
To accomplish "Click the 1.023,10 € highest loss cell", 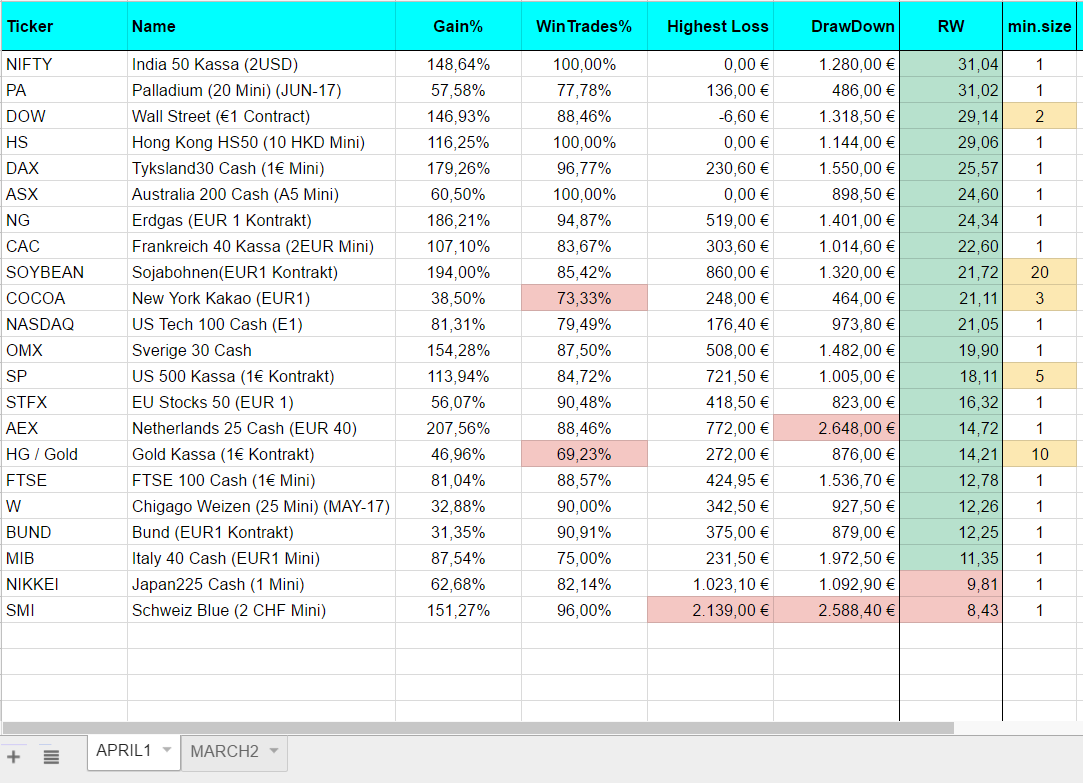I will pyautogui.click(x=710, y=584).
